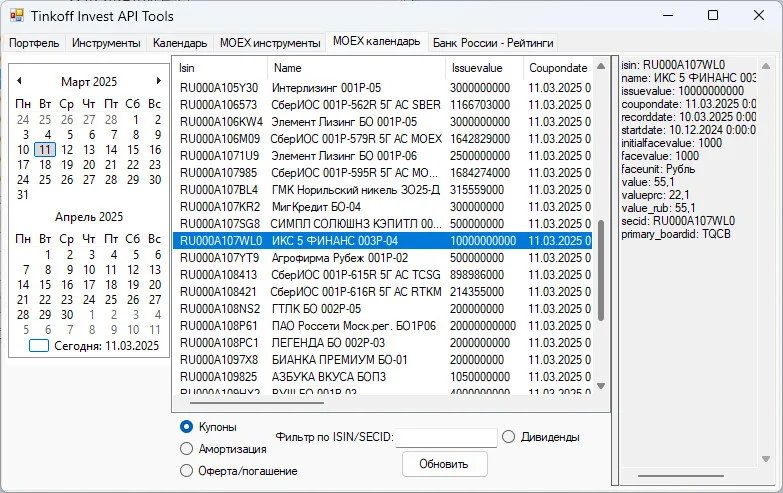783x493 pixels.
Task: Click the Фильтр по ISIN/SECID input field
Action: 446,438
